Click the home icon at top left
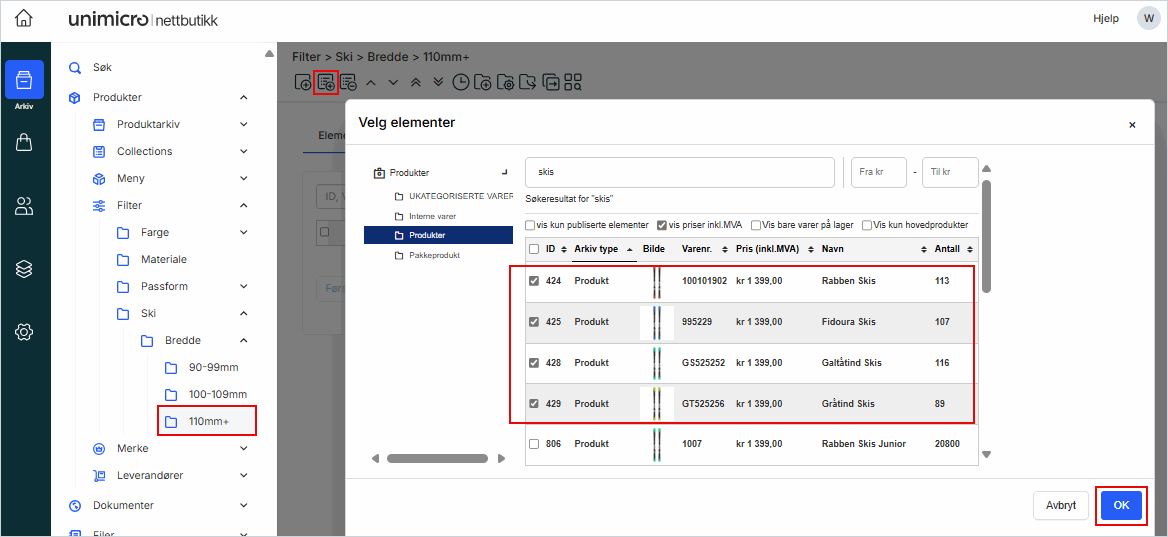1168x537 pixels. pos(23,19)
